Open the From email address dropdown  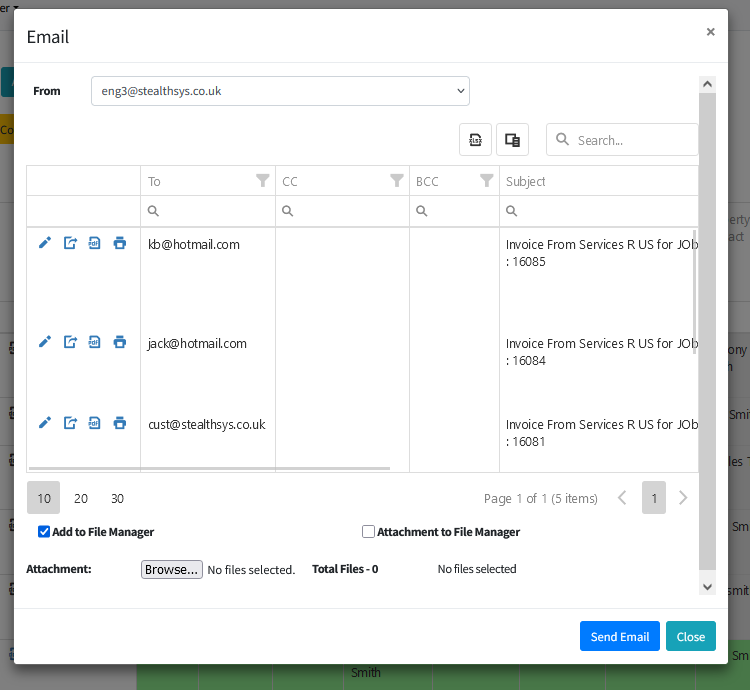(280, 91)
